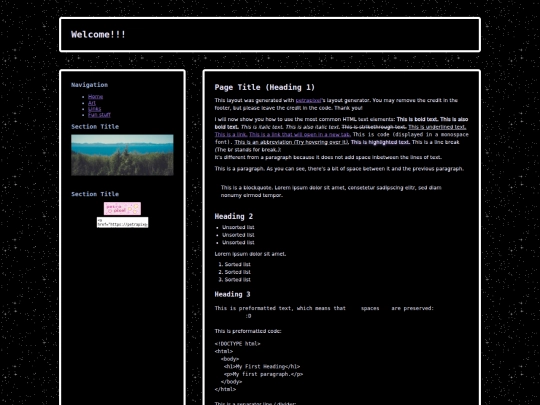Open the Links navigation link
This screenshot has width=540, height=405.
coord(94,109)
